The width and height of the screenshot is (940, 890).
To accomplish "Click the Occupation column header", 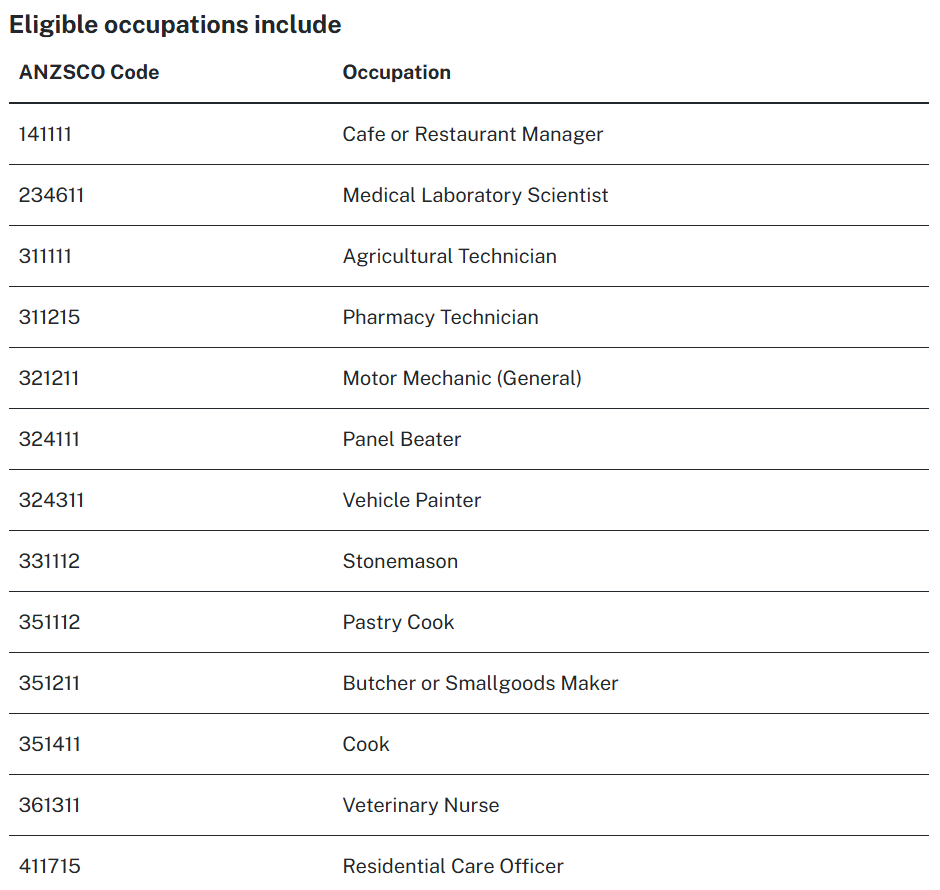I will click(396, 72).
